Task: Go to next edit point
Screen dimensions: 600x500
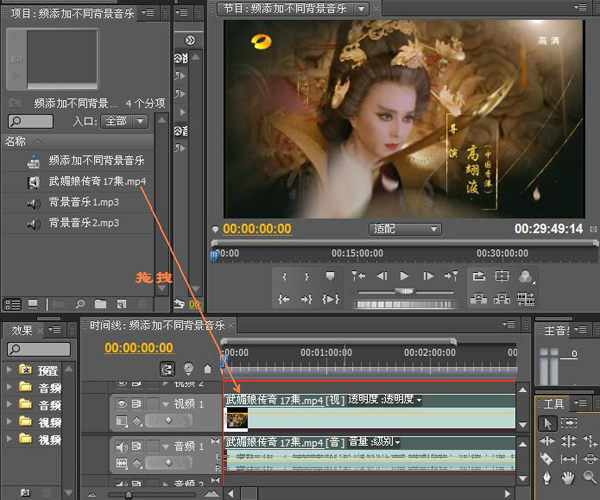Action: pyautogui.click(x=451, y=276)
